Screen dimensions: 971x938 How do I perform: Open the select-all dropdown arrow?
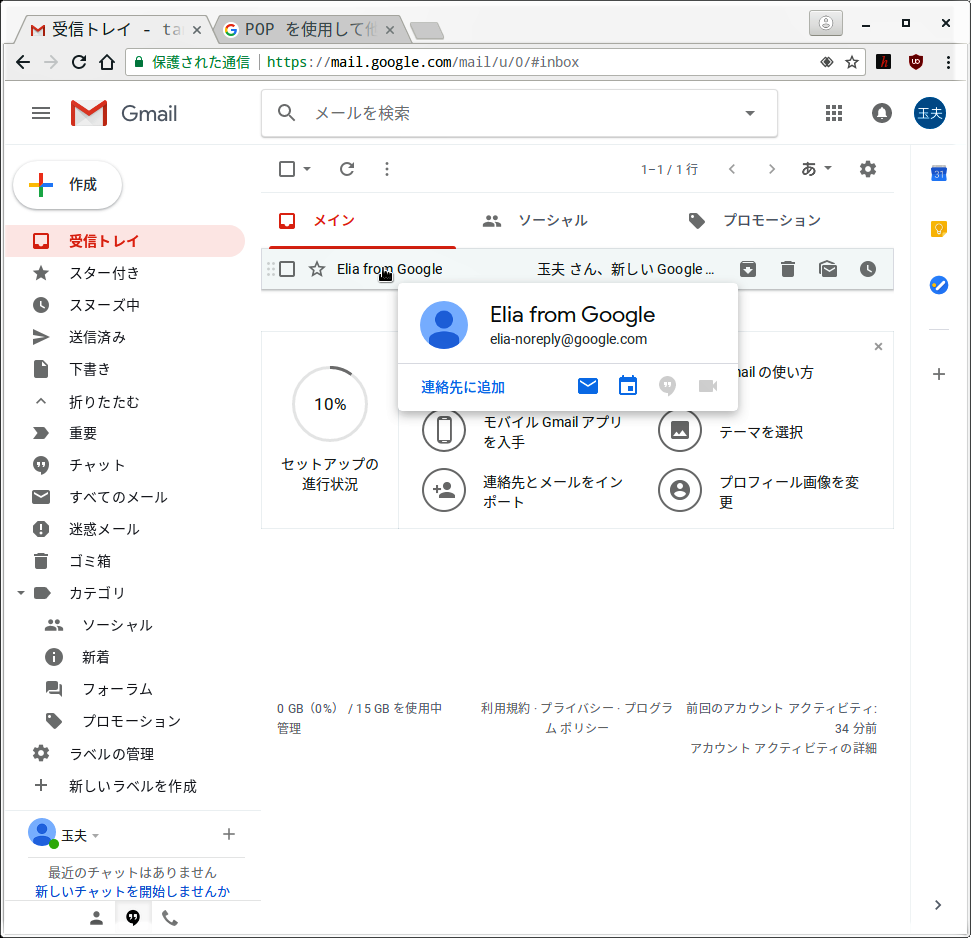point(307,169)
